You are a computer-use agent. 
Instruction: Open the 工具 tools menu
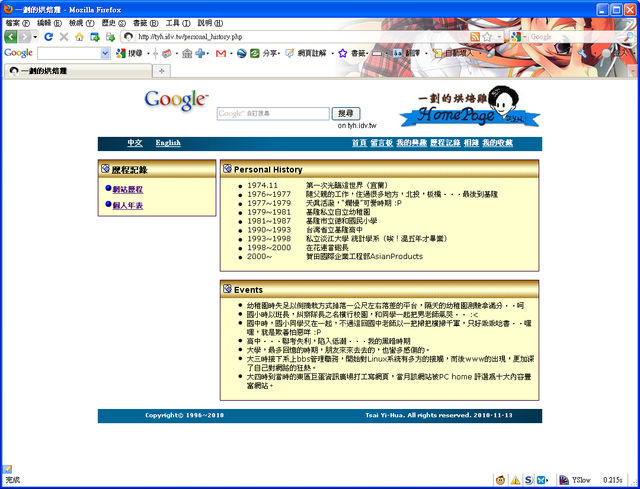(173, 22)
